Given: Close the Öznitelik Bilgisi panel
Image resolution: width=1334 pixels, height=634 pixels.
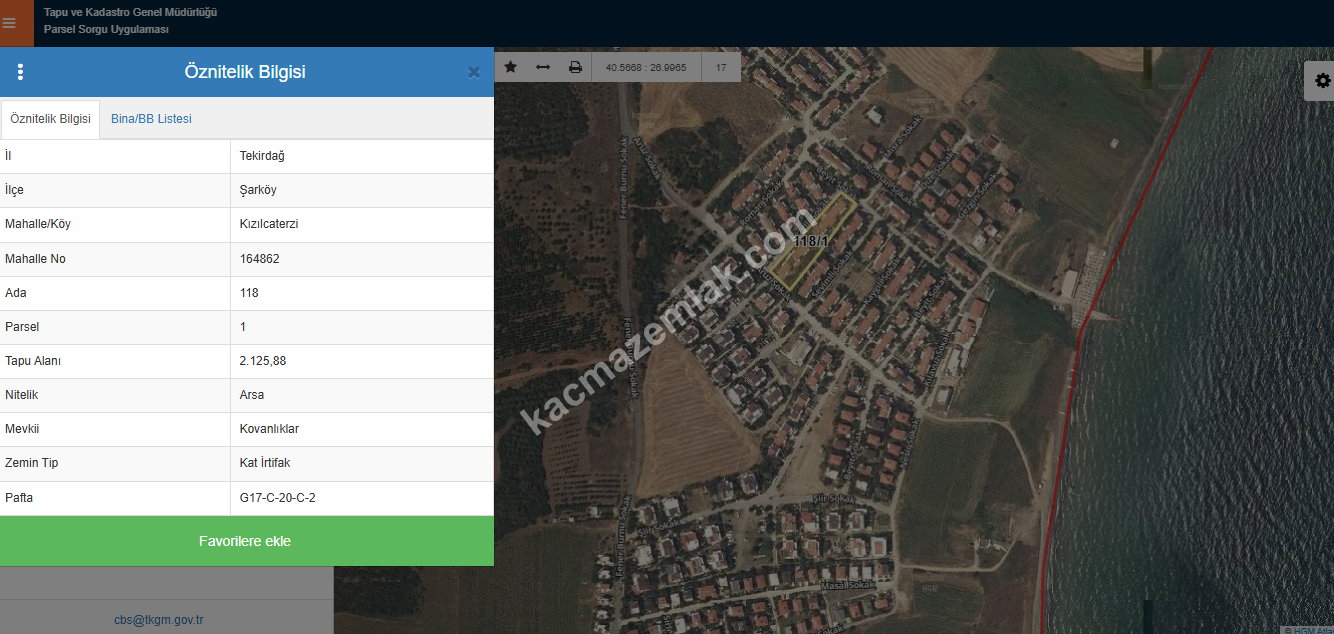Looking at the screenshot, I should [x=474, y=72].
